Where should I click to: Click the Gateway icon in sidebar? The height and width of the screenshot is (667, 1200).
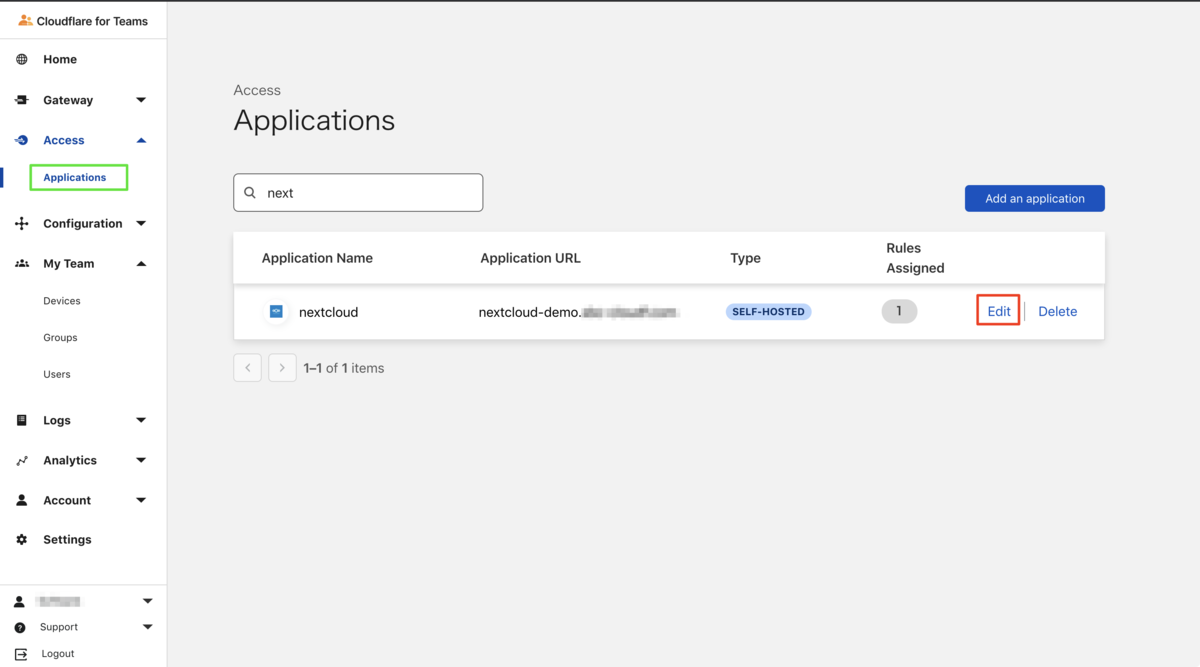coord(22,100)
